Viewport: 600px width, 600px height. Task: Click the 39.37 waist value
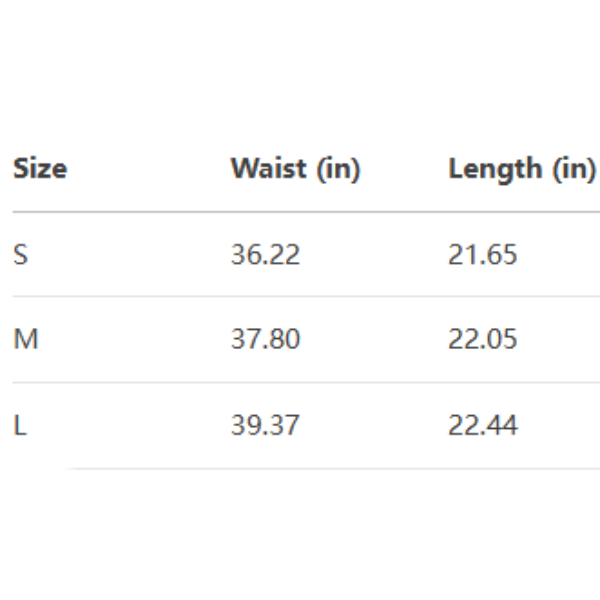pos(265,426)
